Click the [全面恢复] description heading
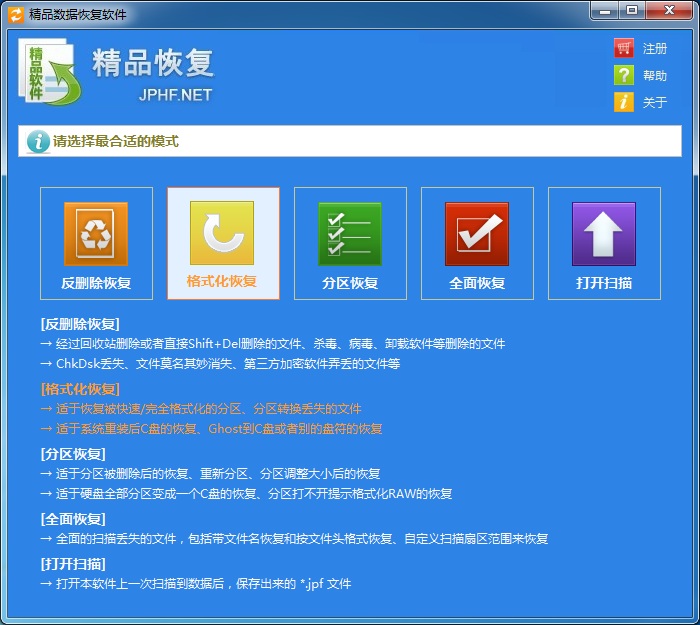700x625 pixels. (73, 519)
